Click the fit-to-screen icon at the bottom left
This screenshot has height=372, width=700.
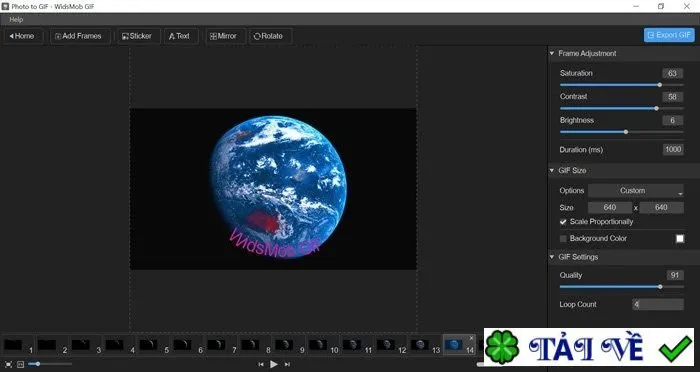point(8,364)
